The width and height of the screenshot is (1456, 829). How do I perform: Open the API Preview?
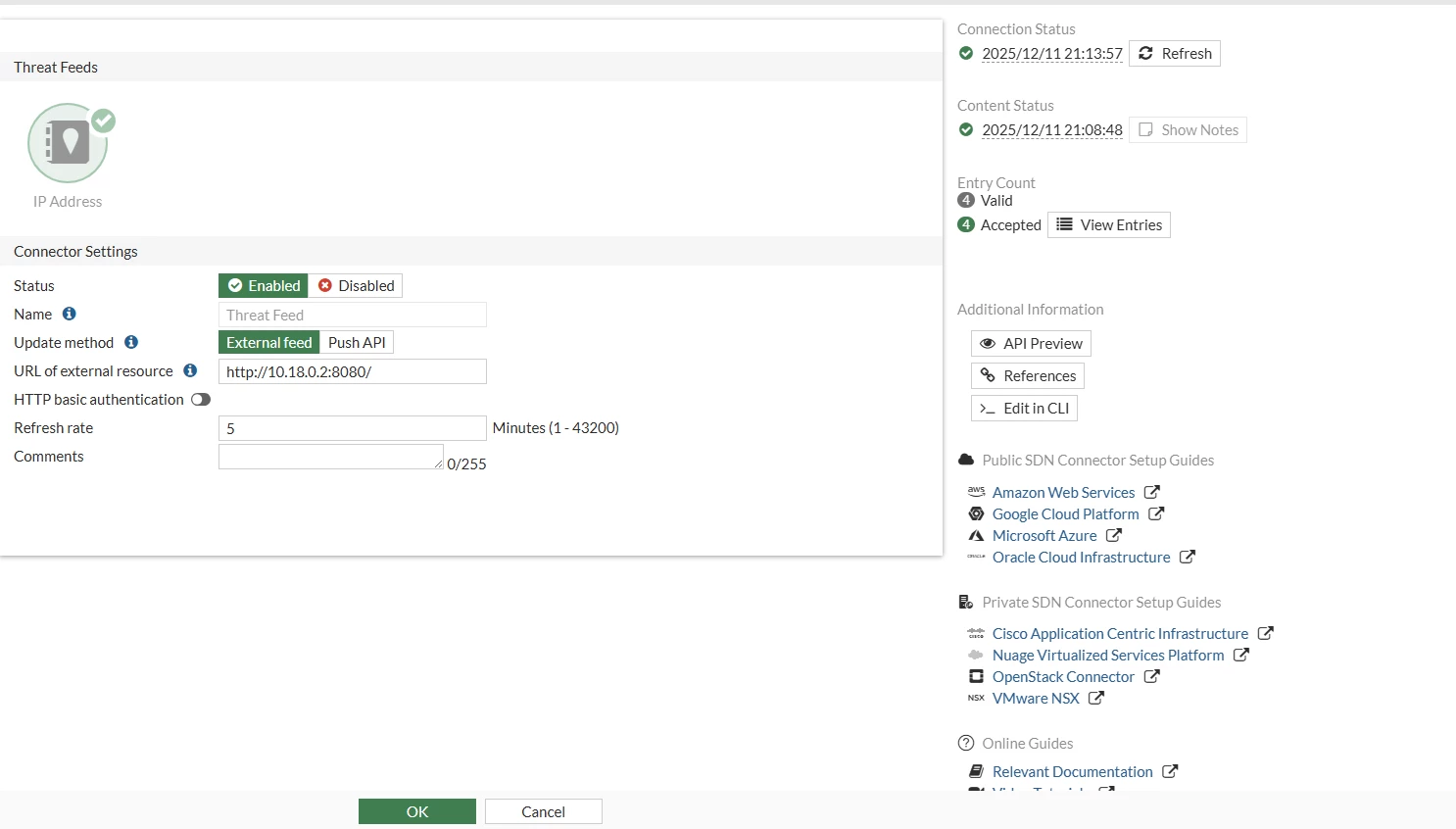click(x=1031, y=343)
